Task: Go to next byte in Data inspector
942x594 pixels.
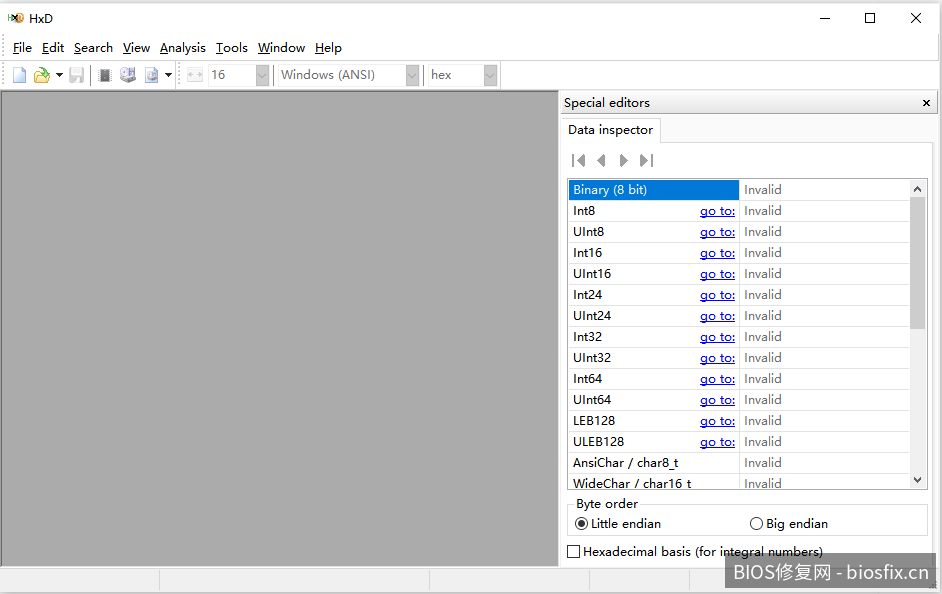Action: (x=624, y=160)
